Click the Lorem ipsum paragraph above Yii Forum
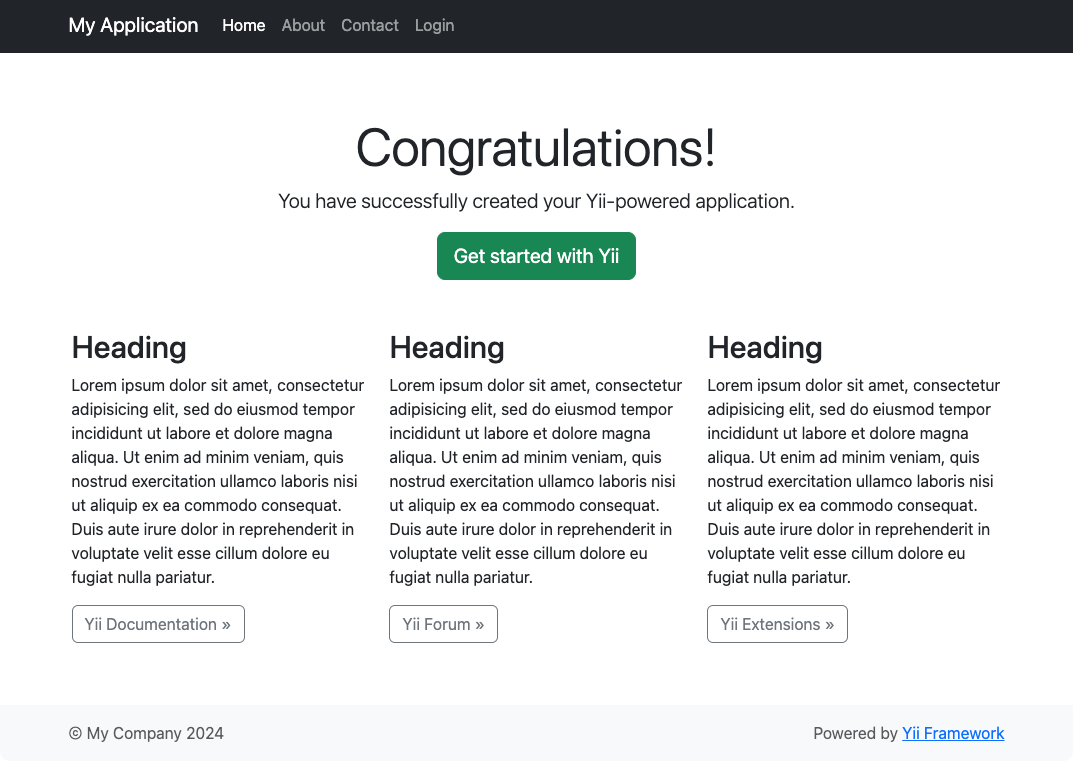Viewport: 1073px width, 761px height. [535, 481]
